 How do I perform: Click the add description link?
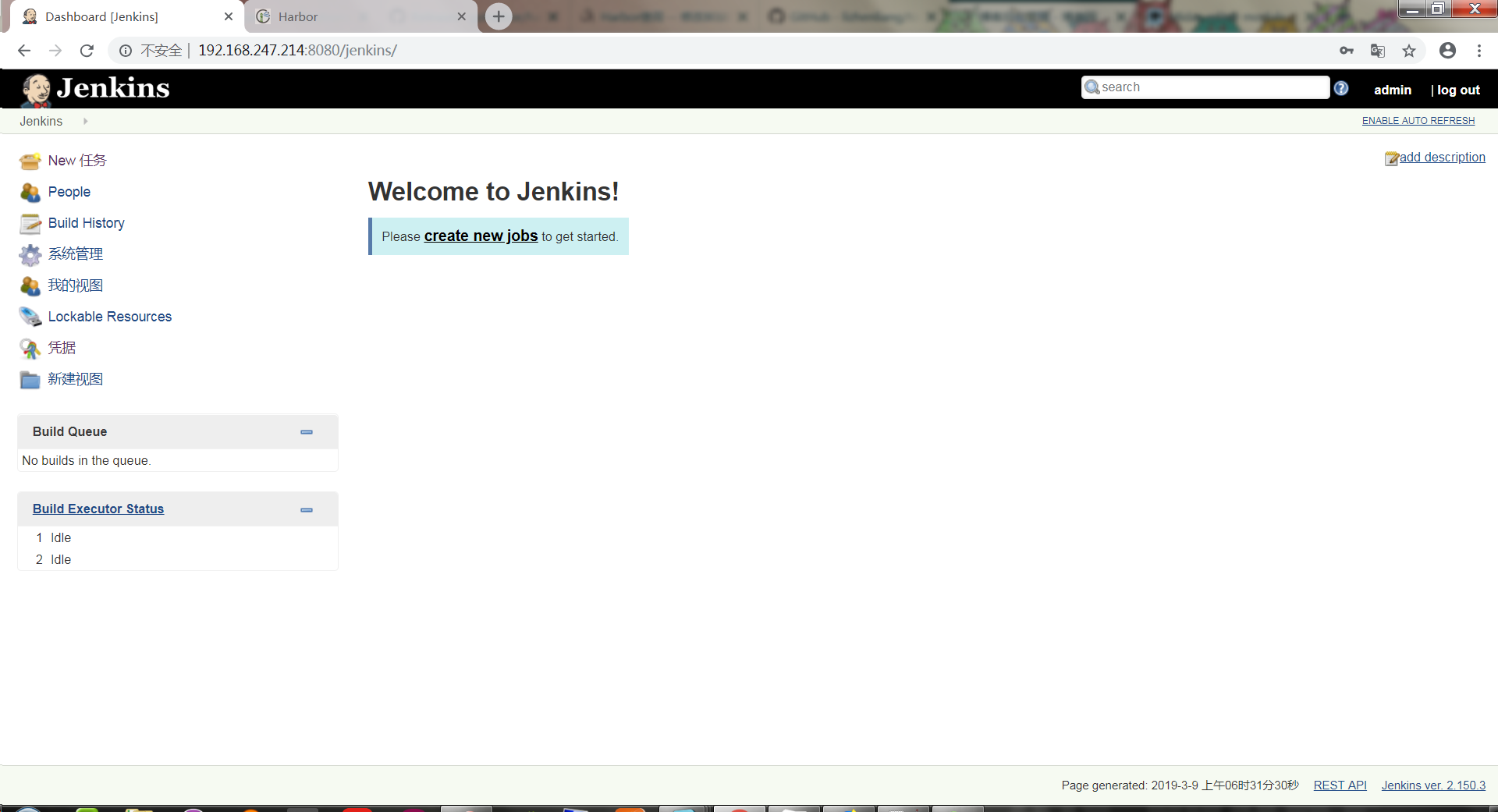tap(1443, 158)
